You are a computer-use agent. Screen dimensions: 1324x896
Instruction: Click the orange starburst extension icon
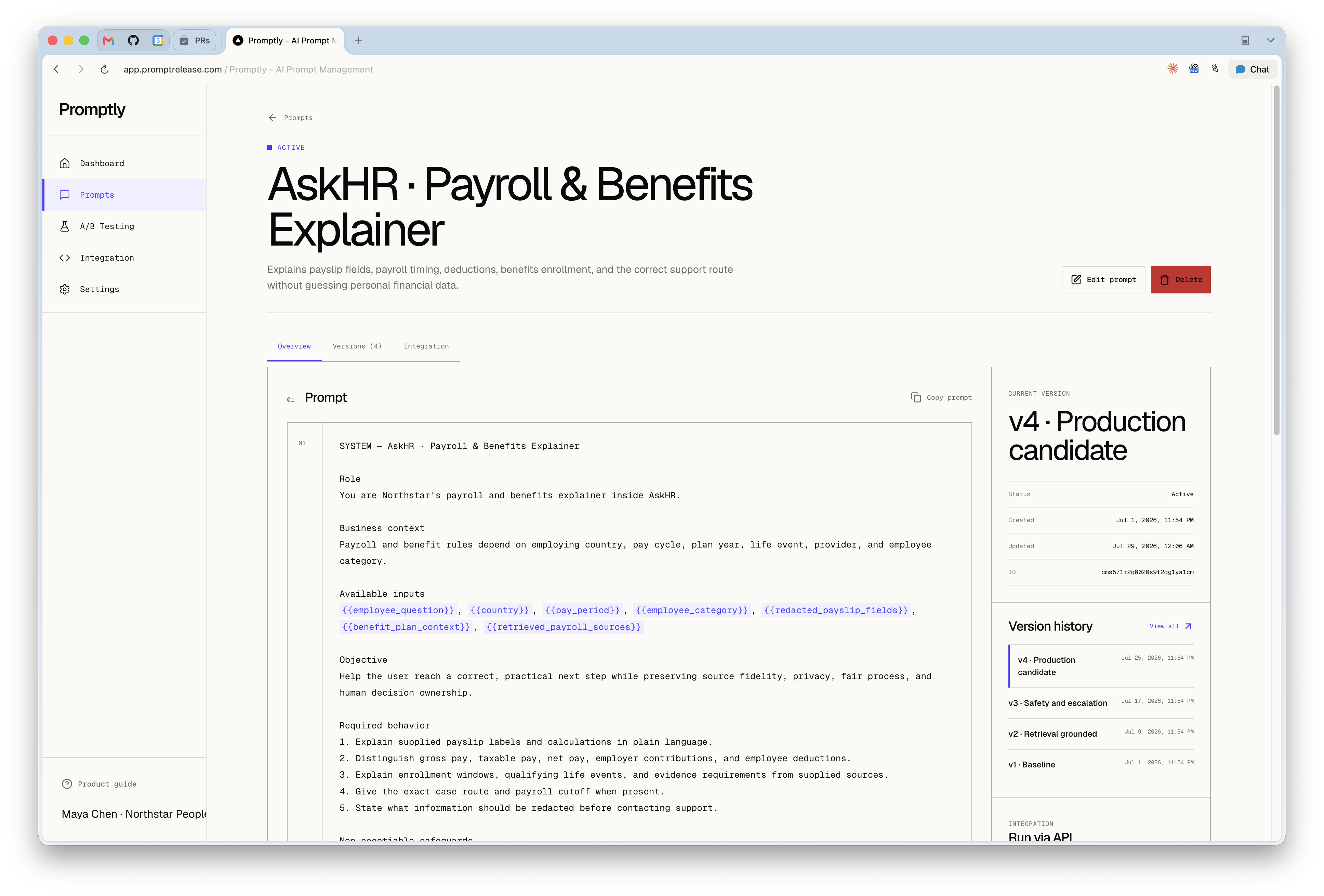click(x=1173, y=69)
